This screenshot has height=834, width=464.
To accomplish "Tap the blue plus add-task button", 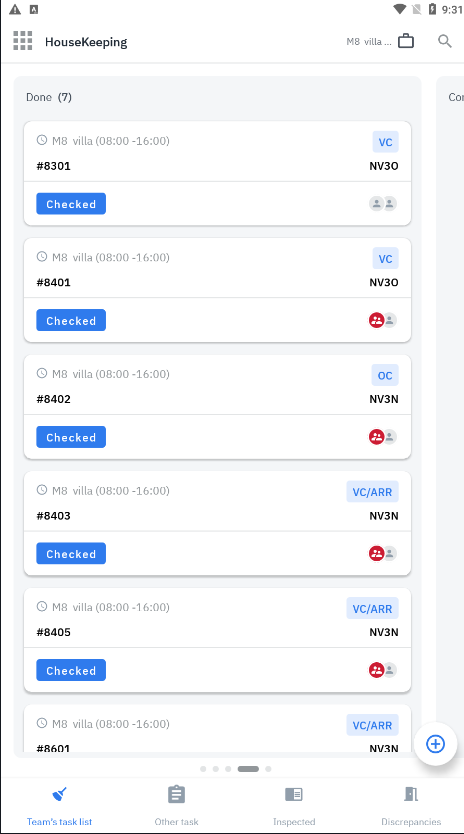I will 435,744.
